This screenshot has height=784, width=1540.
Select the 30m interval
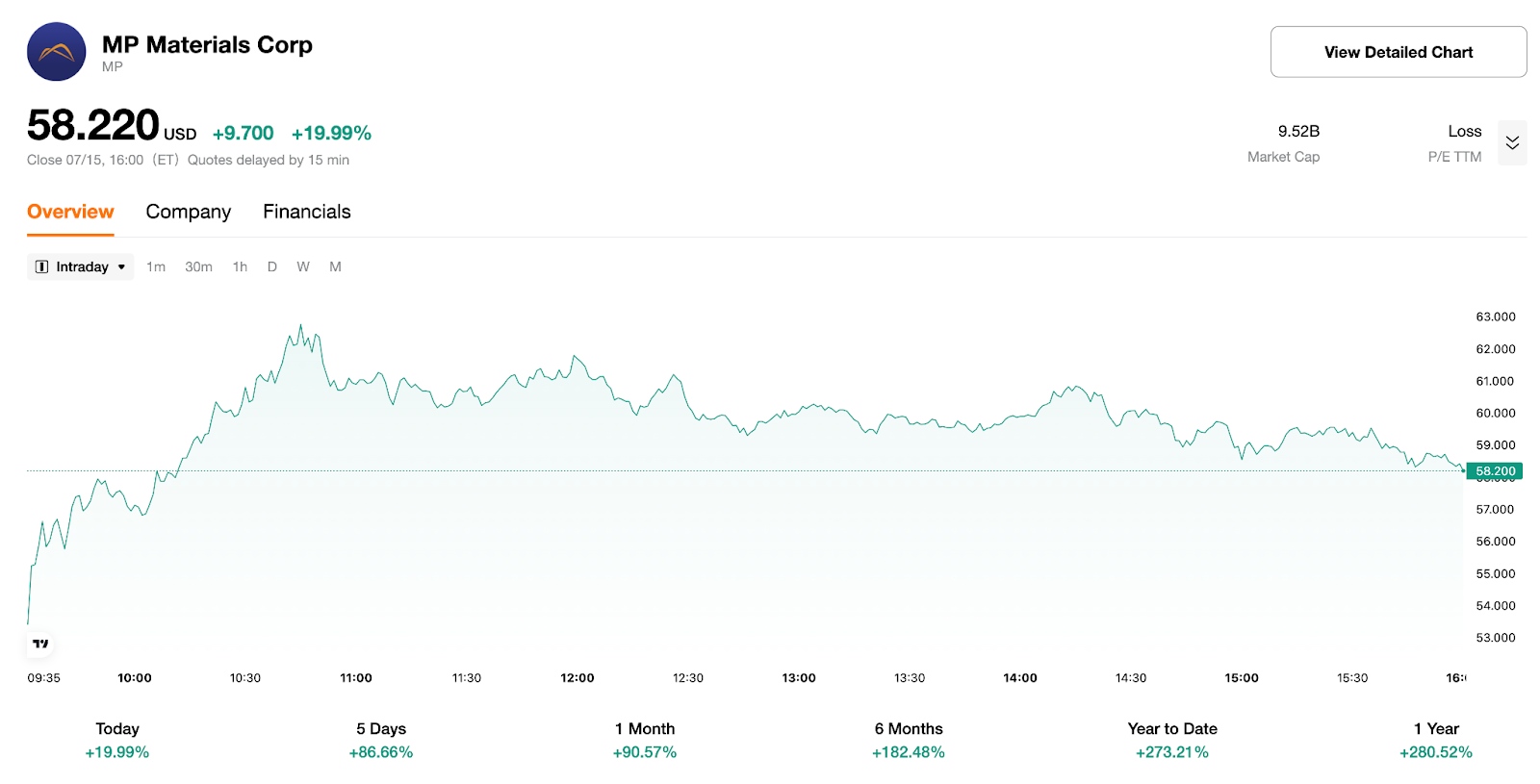tap(199, 266)
